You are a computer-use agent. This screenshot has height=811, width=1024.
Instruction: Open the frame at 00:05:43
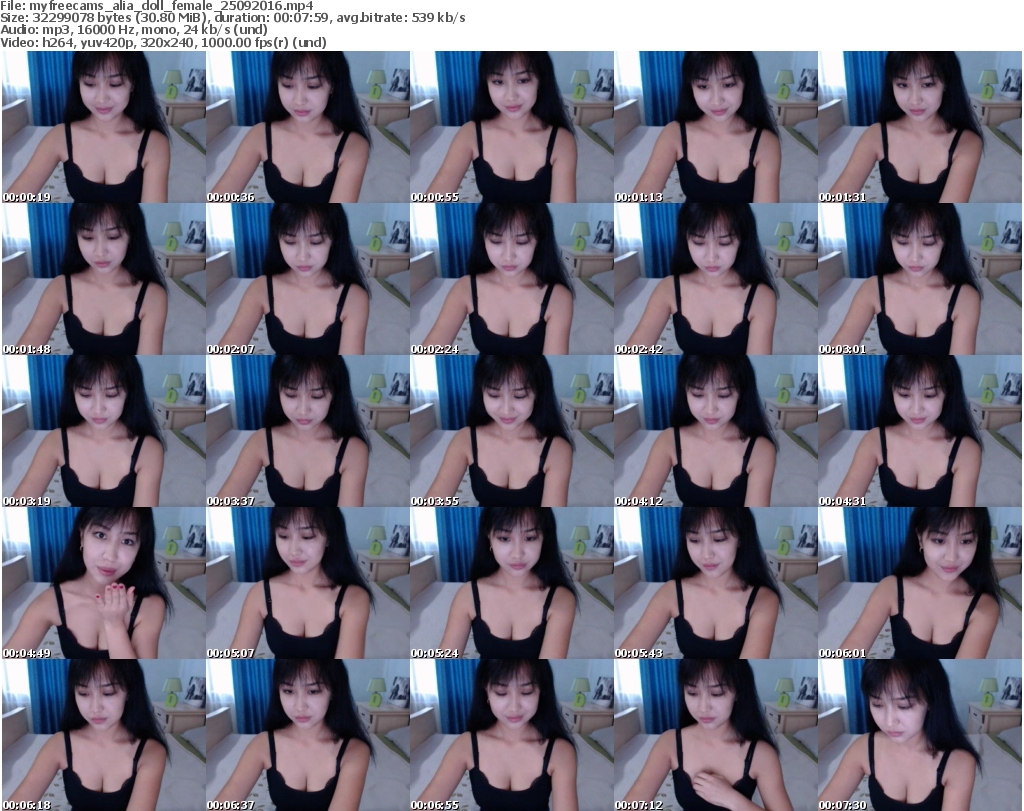coord(716,583)
